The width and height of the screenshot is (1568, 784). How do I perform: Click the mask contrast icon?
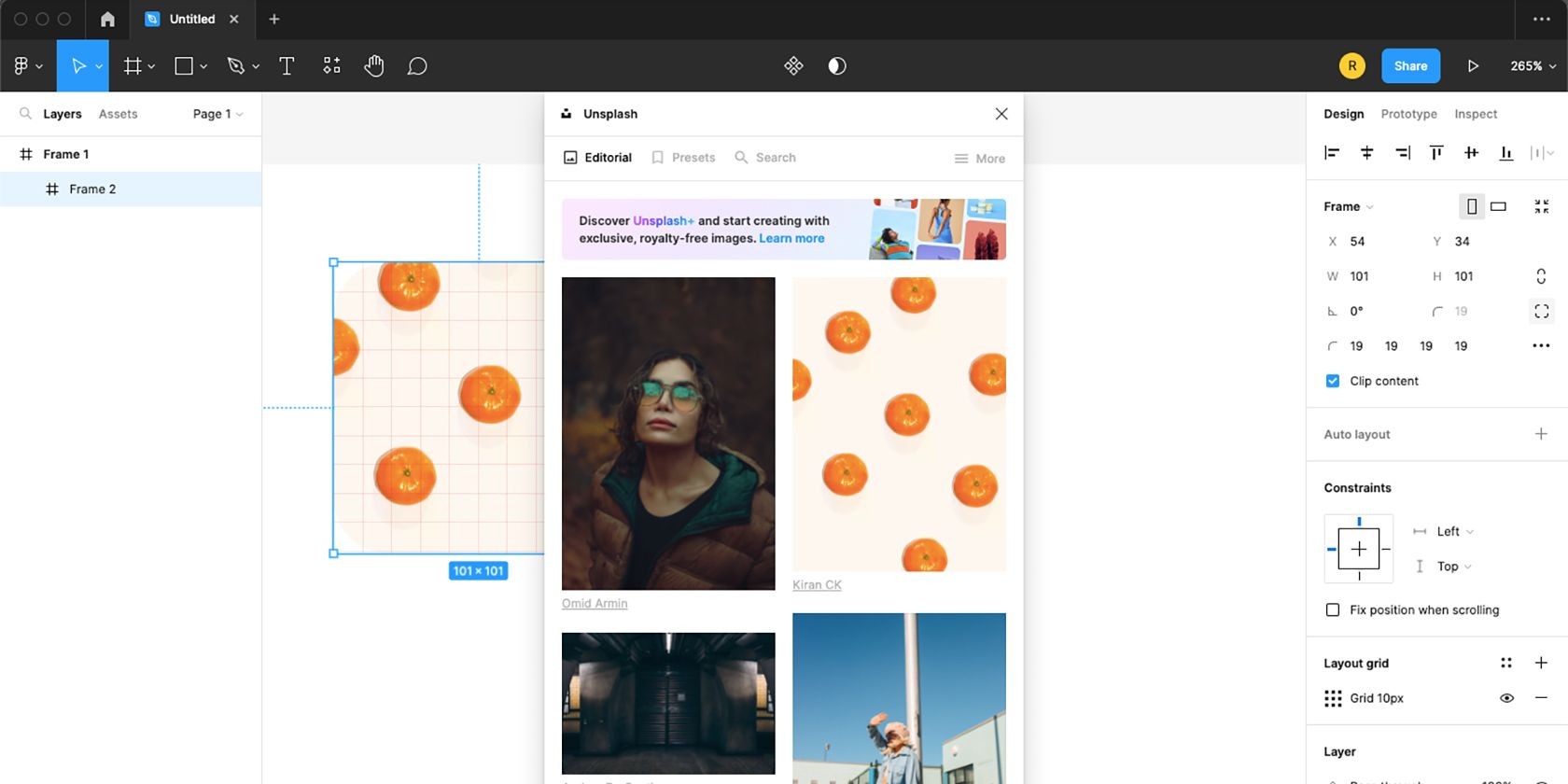837,65
